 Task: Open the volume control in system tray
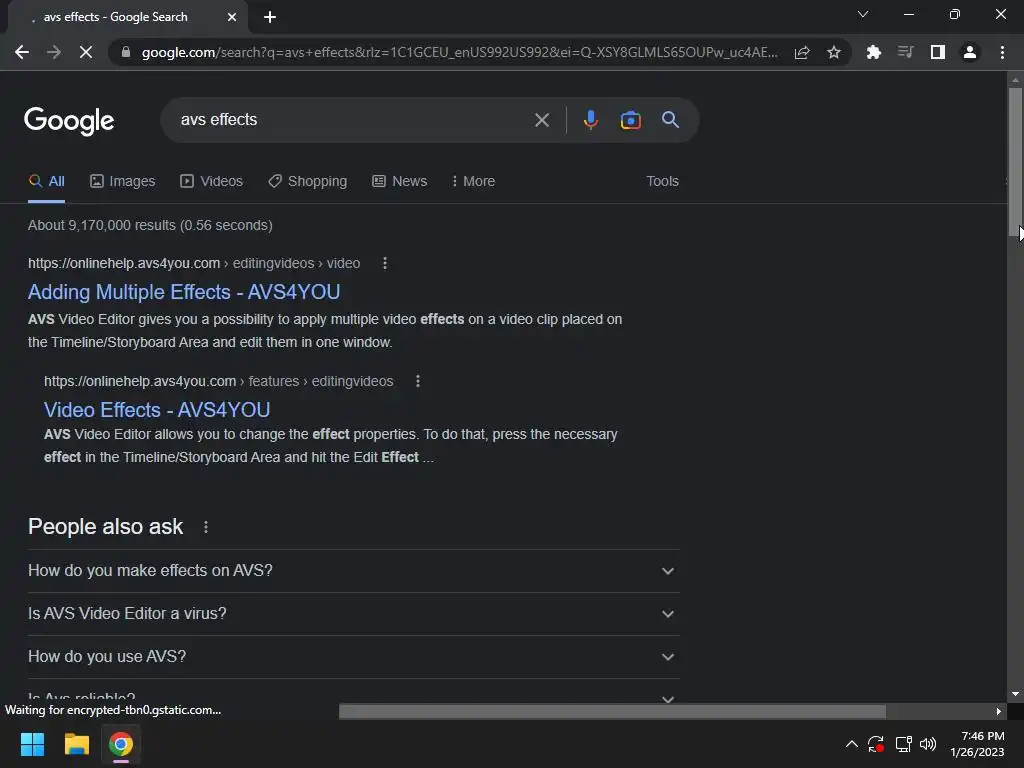(928, 744)
